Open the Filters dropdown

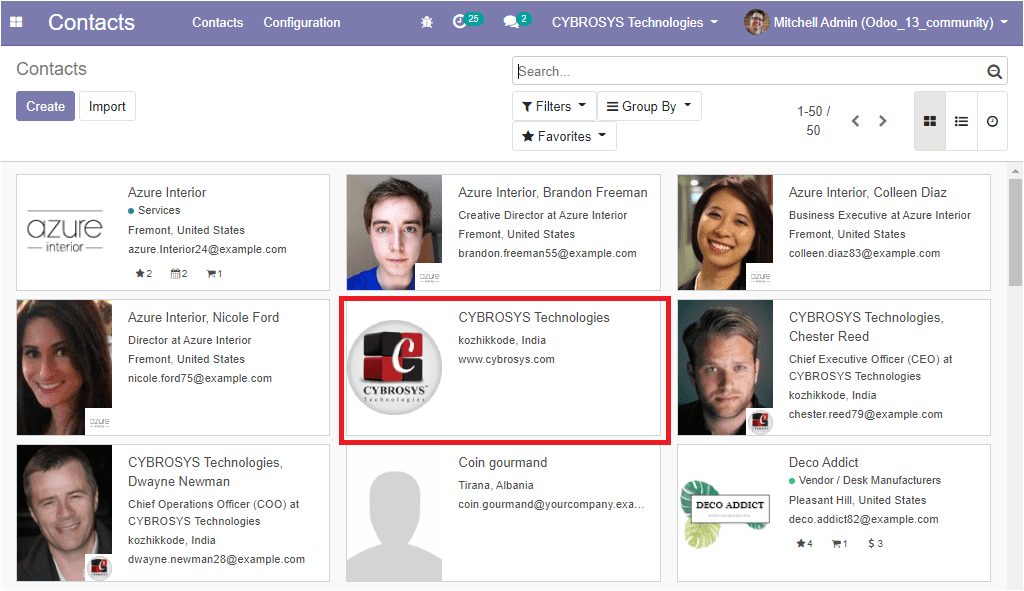click(554, 106)
